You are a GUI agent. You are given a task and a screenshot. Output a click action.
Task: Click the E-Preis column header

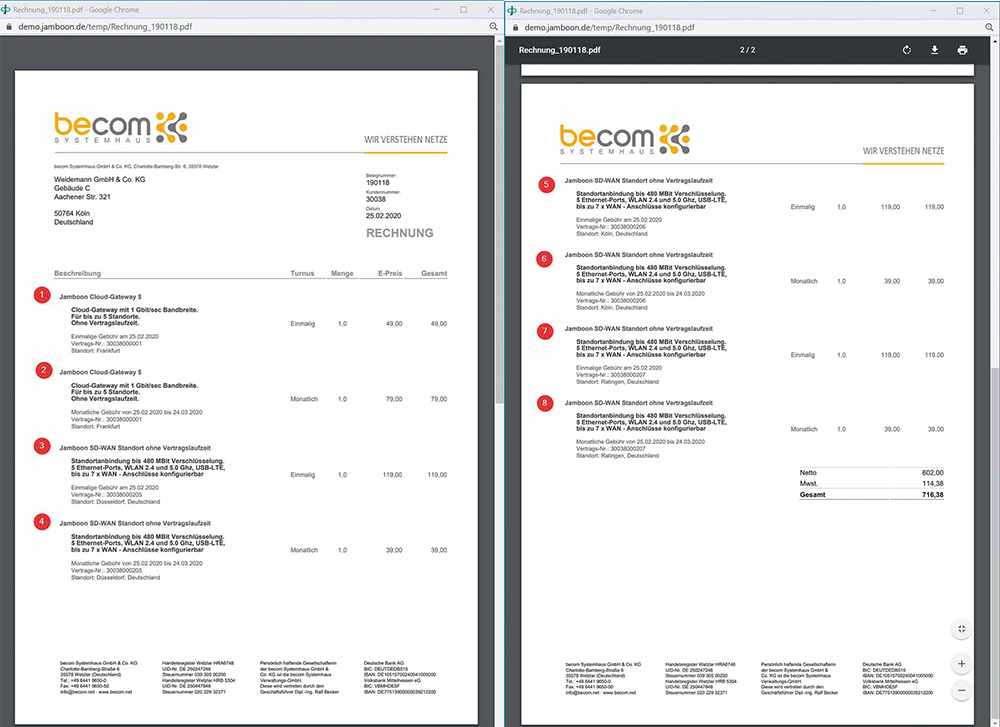(390, 274)
